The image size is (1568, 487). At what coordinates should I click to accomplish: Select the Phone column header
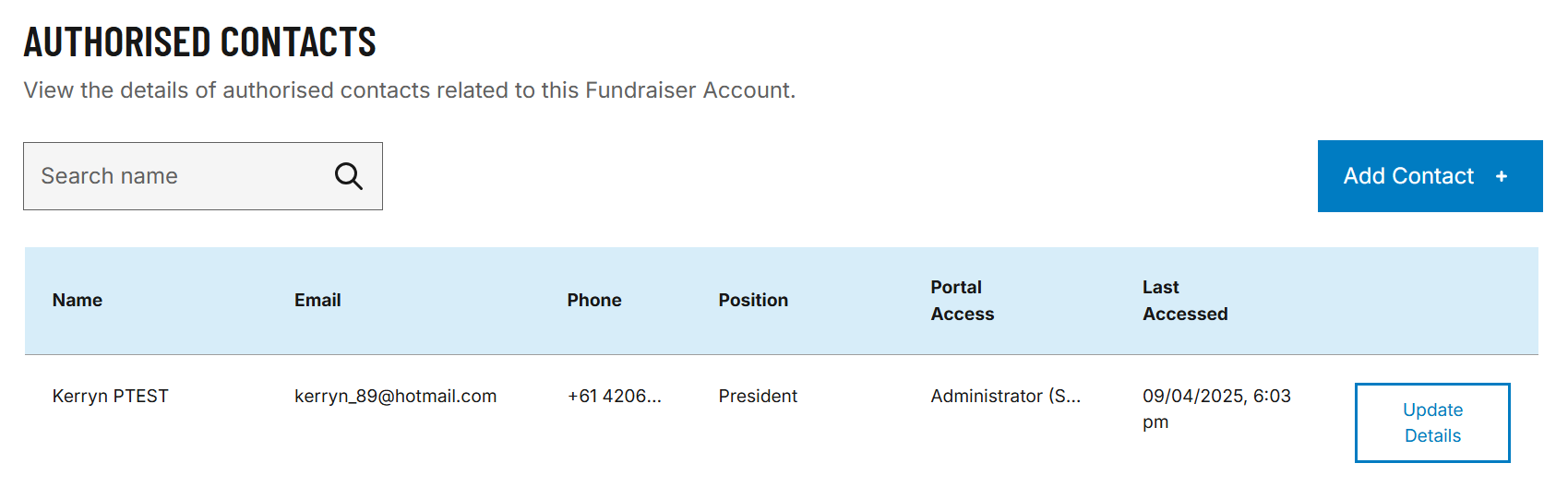[x=594, y=301]
